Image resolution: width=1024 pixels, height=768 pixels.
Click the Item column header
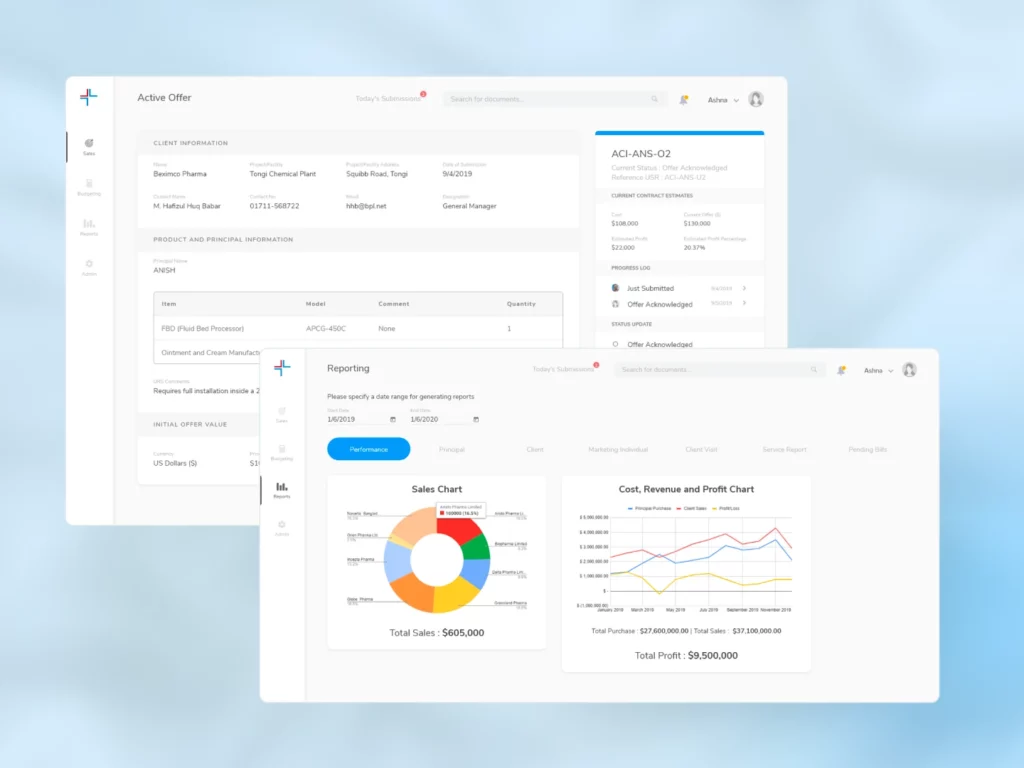click(x=168, y=304)
